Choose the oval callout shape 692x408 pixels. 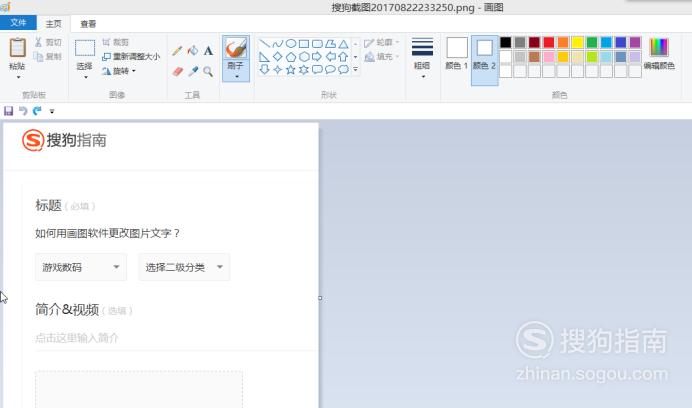click(x=330, y=69)
